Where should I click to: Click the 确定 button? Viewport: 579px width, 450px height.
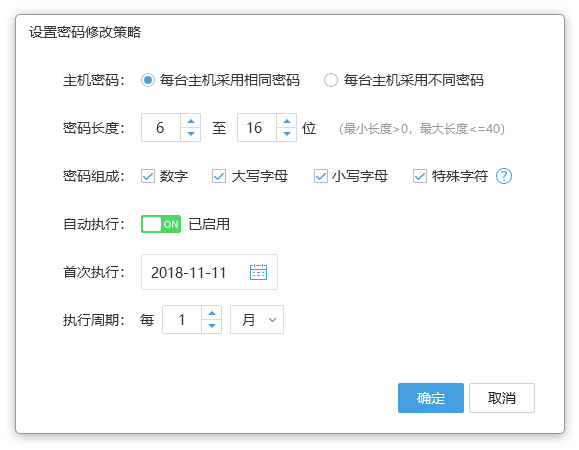[431, 398]
